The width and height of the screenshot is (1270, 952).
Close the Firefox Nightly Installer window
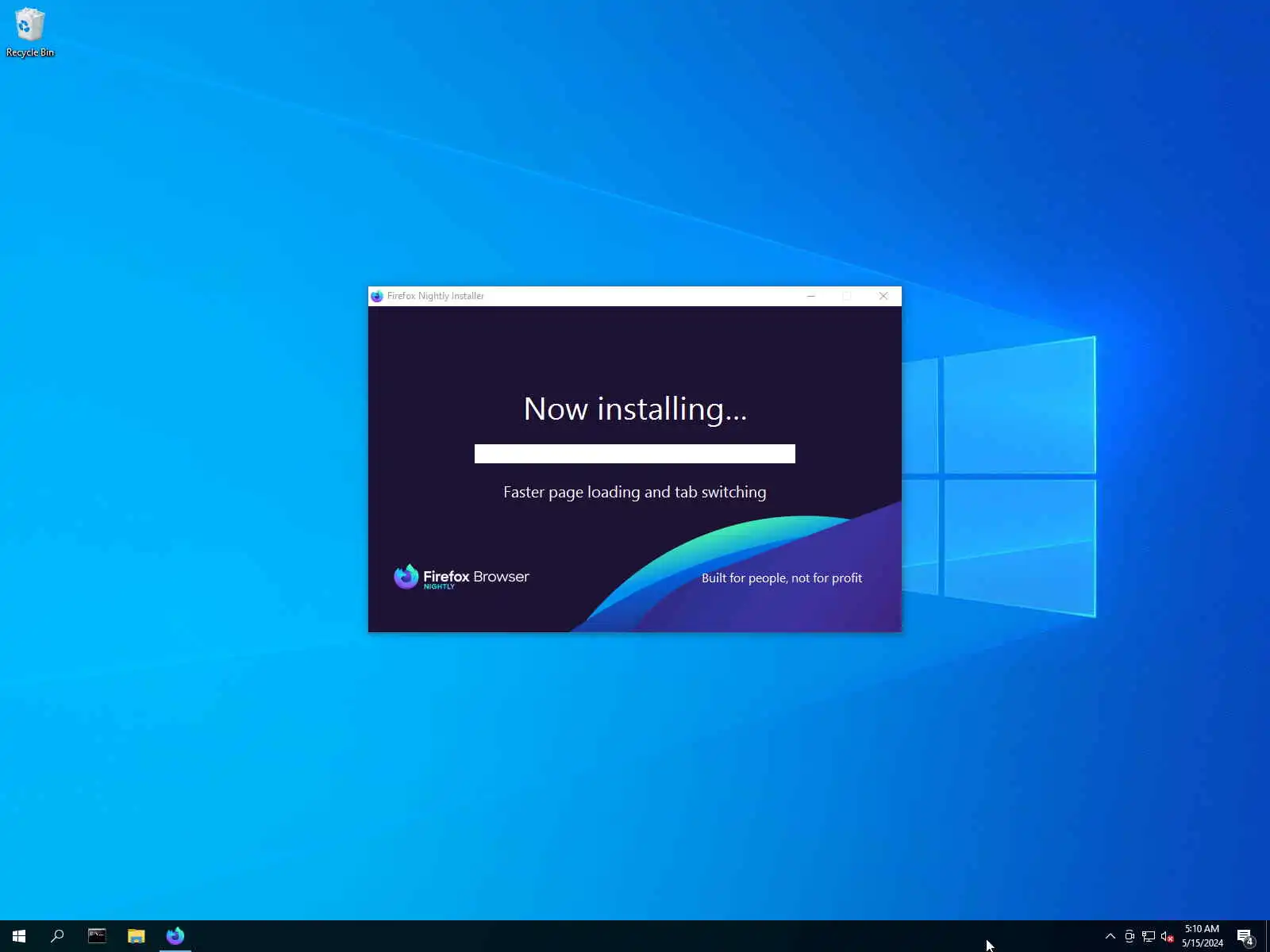pos(883,296)
